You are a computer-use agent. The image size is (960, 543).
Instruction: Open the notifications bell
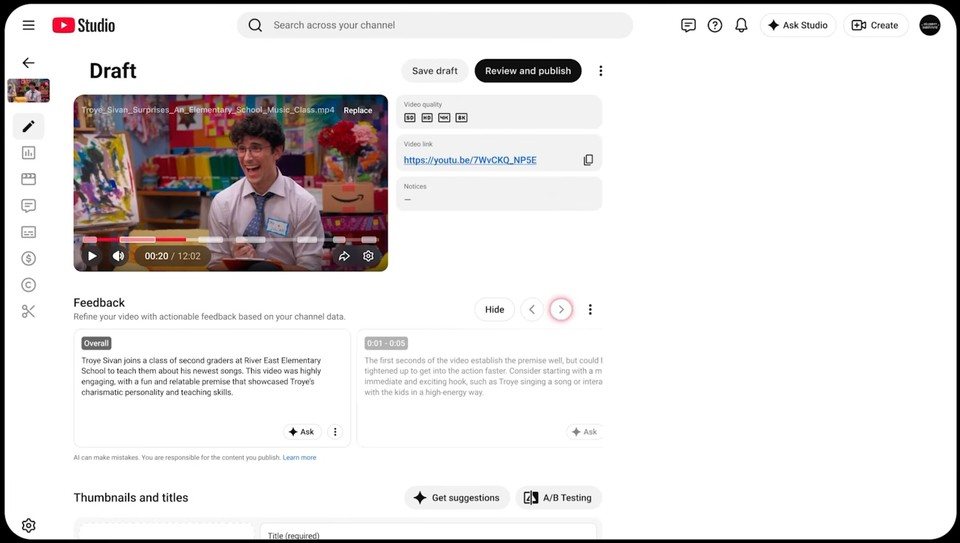tap(741, 25)
